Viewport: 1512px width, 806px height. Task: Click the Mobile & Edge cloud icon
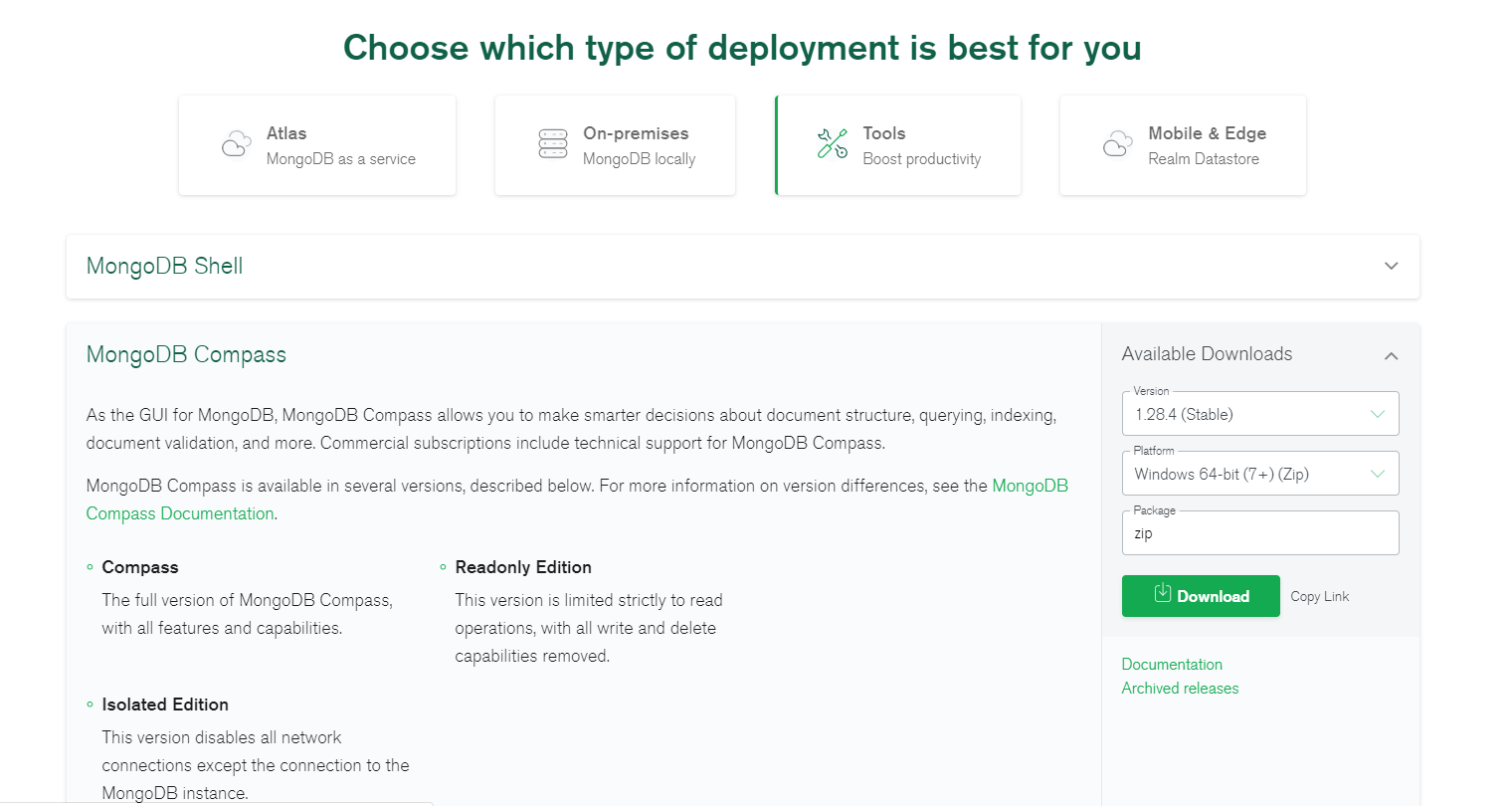click(x=1118, y=144)
